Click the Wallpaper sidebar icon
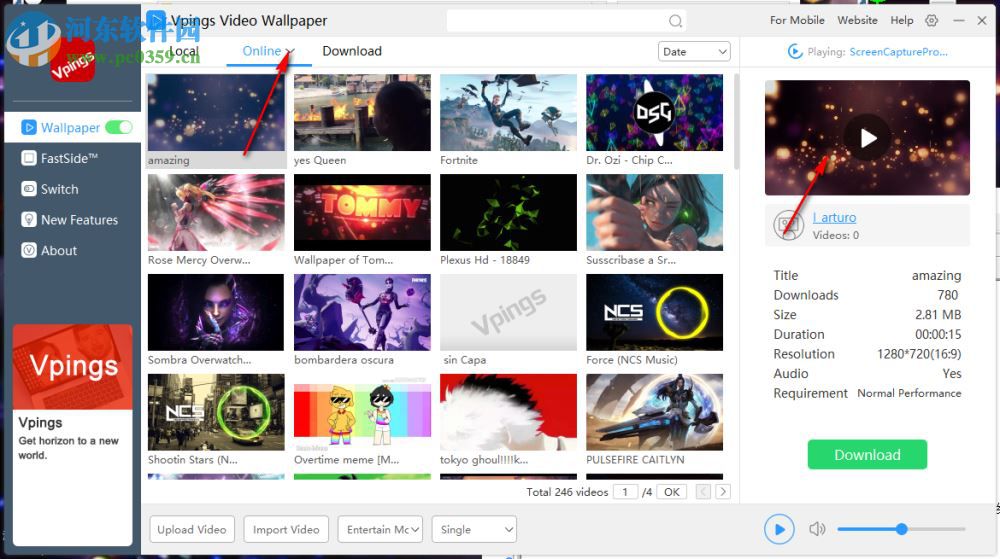 [x=29, y=127]
